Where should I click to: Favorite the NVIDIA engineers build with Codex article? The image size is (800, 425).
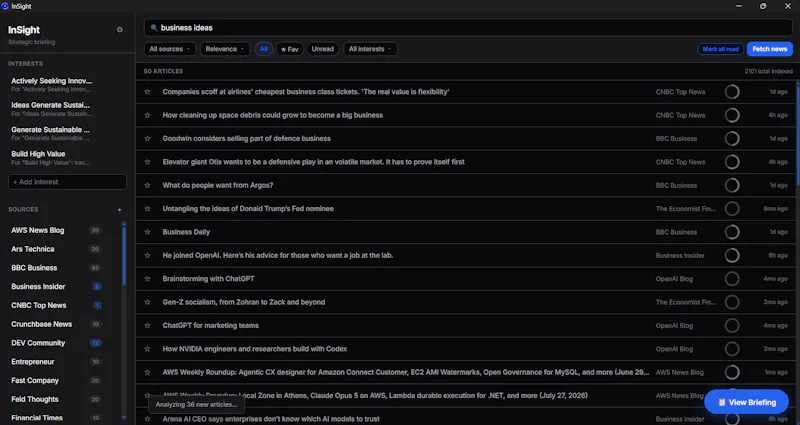(147, 349)
